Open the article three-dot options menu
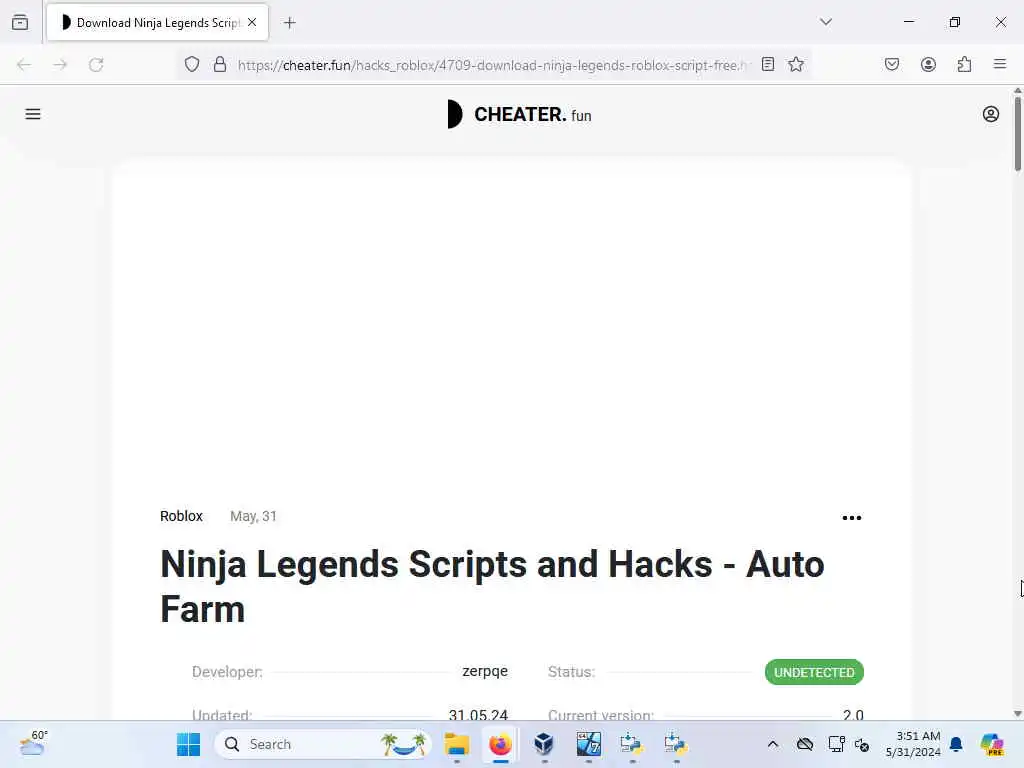Screen dimensions: 1024x768 pos(852,518)
